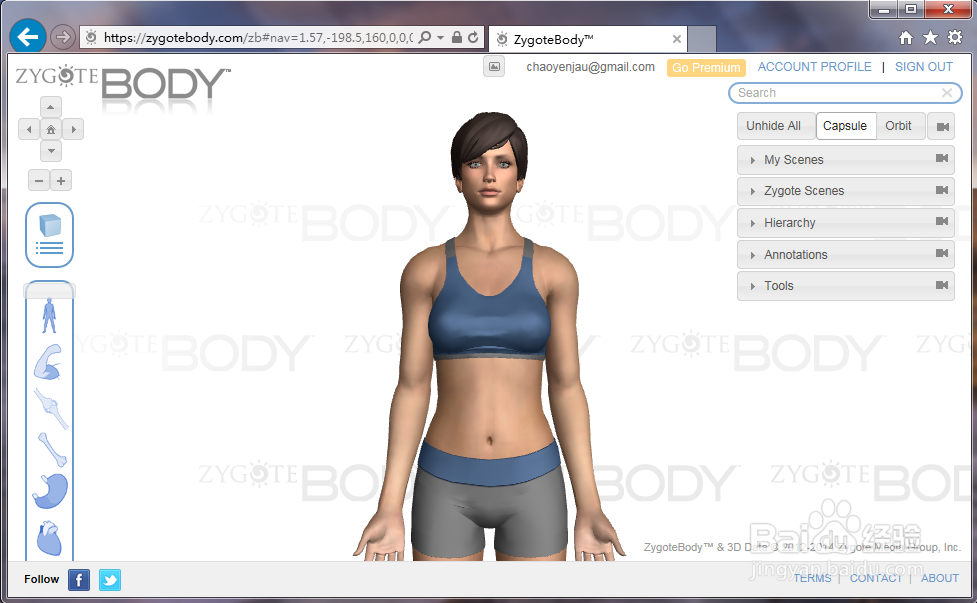
Task: Open browser favorites star icon
Action: click(930, 37)
